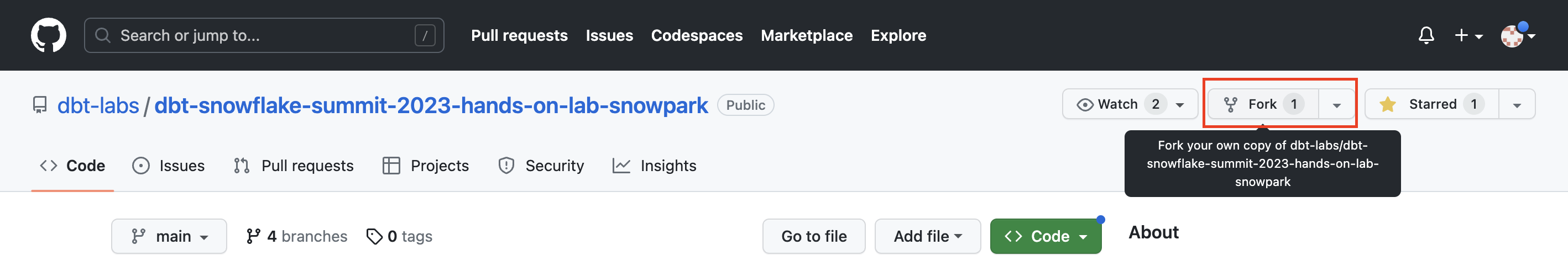Click the branches fork icon
Screen dimensions: 1568x266
(x=253, y=236)
